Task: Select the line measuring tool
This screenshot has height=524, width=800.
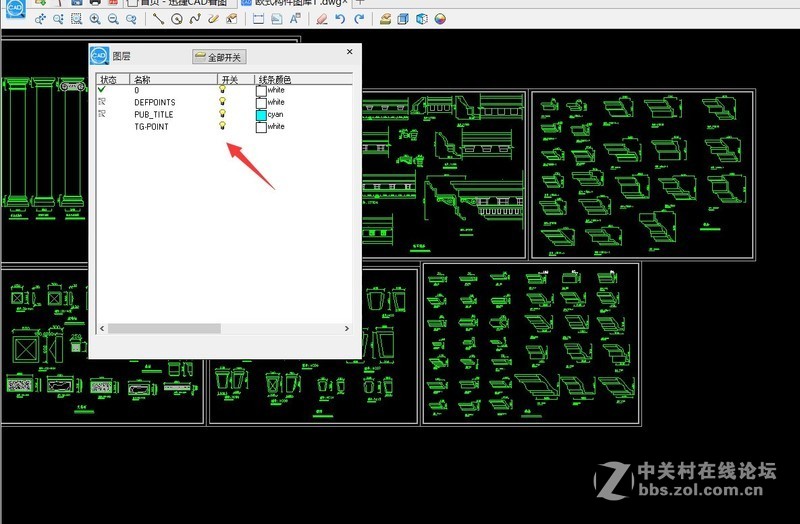Action: 158,19
